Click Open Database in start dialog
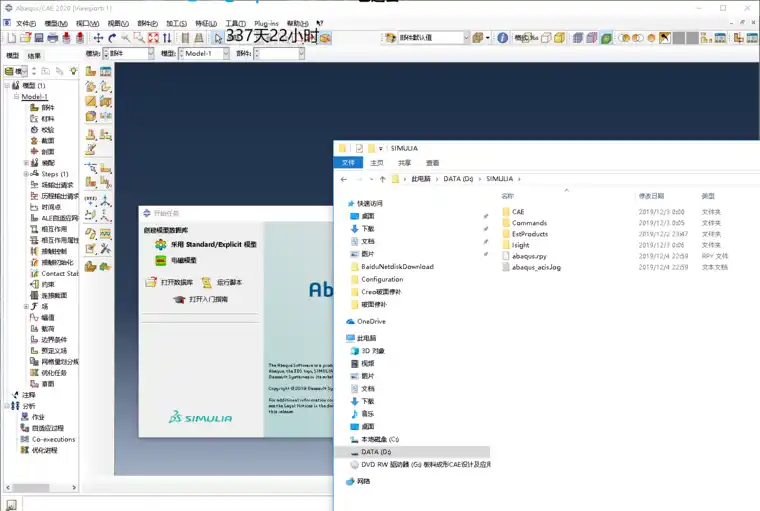760x511 pixels. point(169,282)
